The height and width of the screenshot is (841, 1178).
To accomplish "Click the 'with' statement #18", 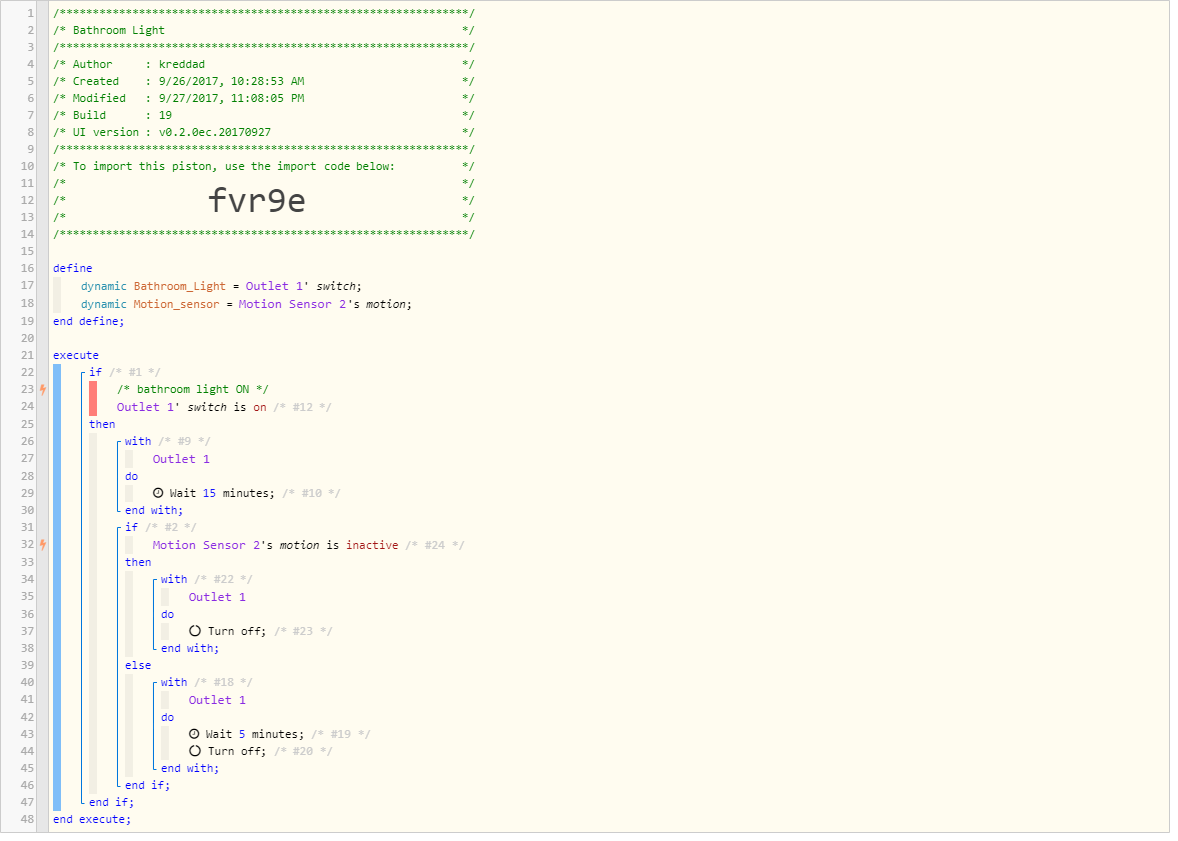I will tap(174, 682).
